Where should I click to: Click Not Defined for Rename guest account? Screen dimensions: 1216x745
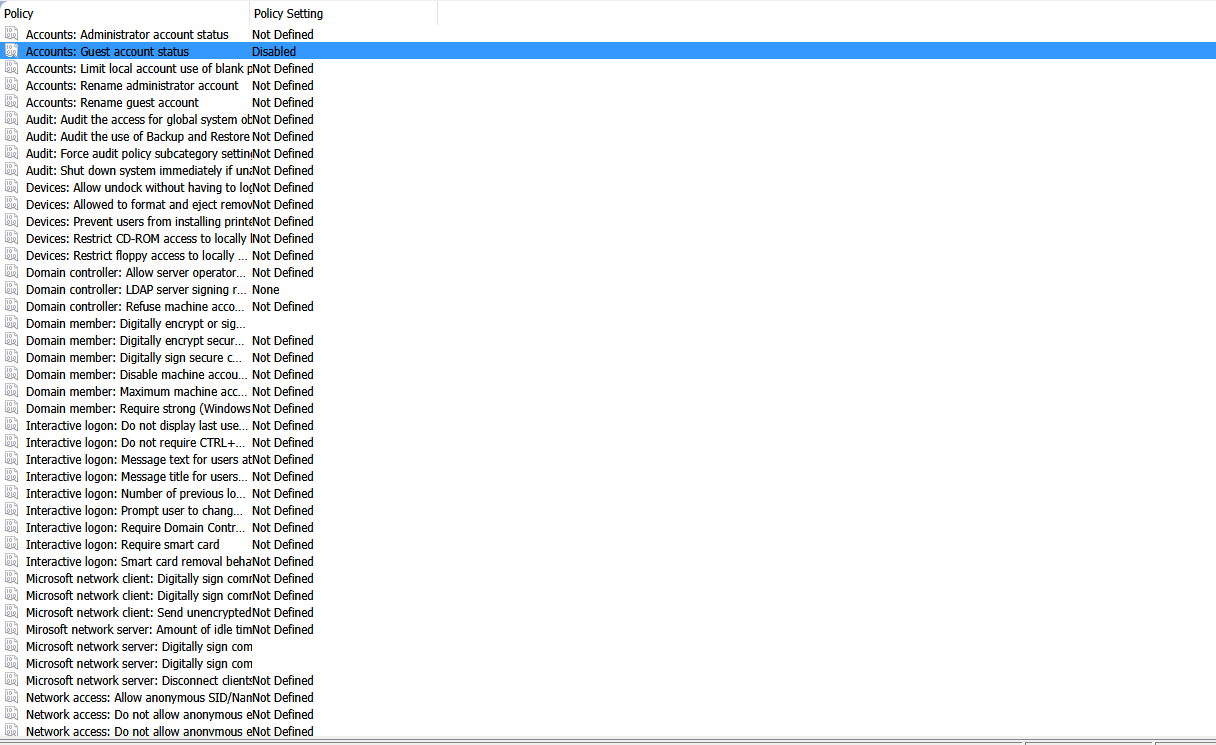tap(283, 102)
